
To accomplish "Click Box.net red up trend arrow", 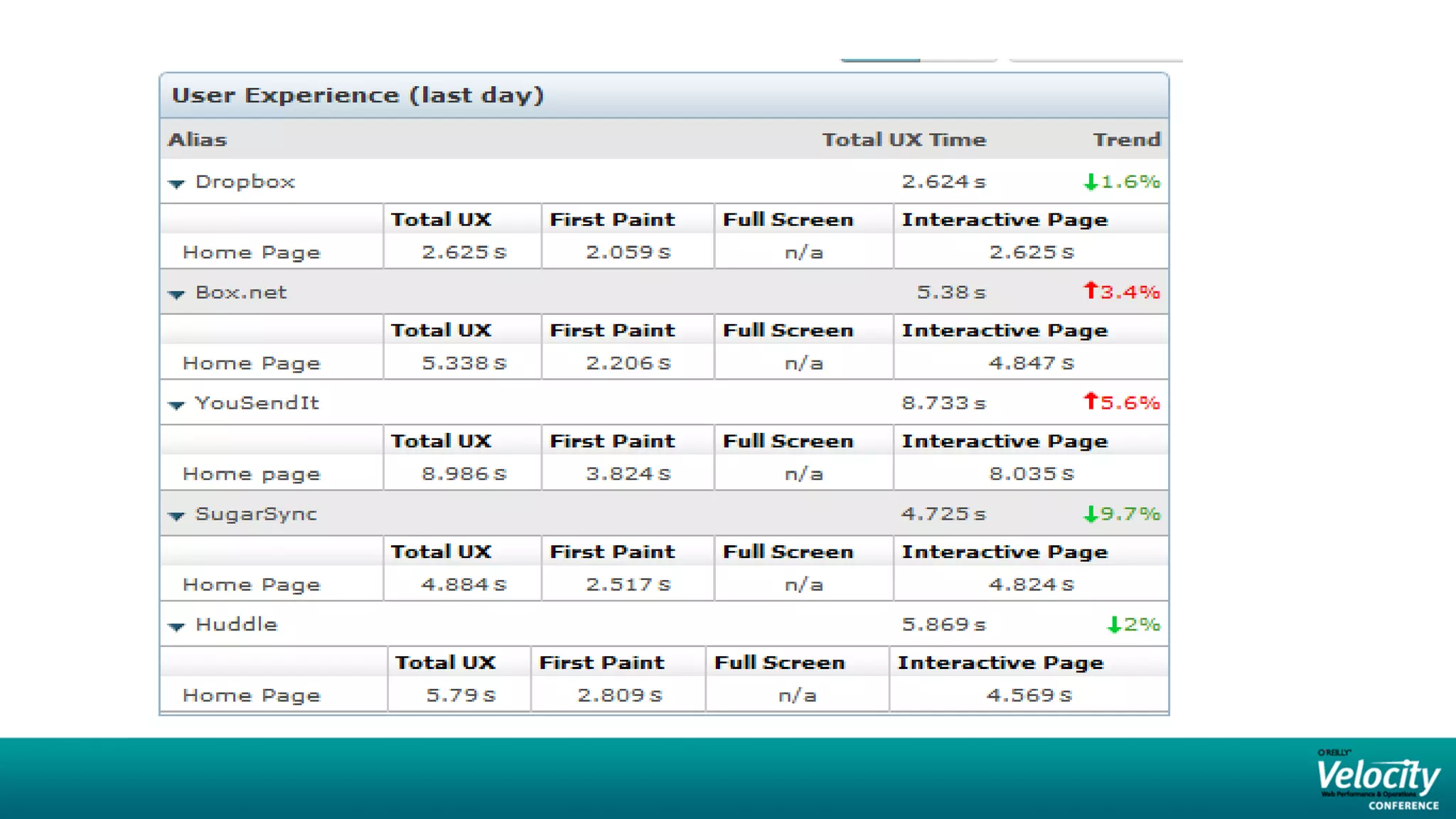I will pyautogui.click(x=1091, y=291).
